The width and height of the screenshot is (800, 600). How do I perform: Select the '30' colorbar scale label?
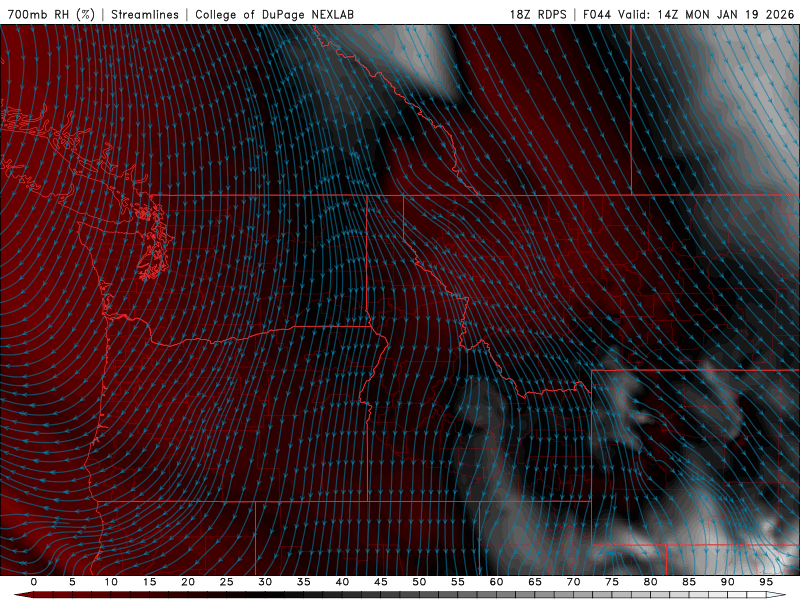(x=265, y=582)
